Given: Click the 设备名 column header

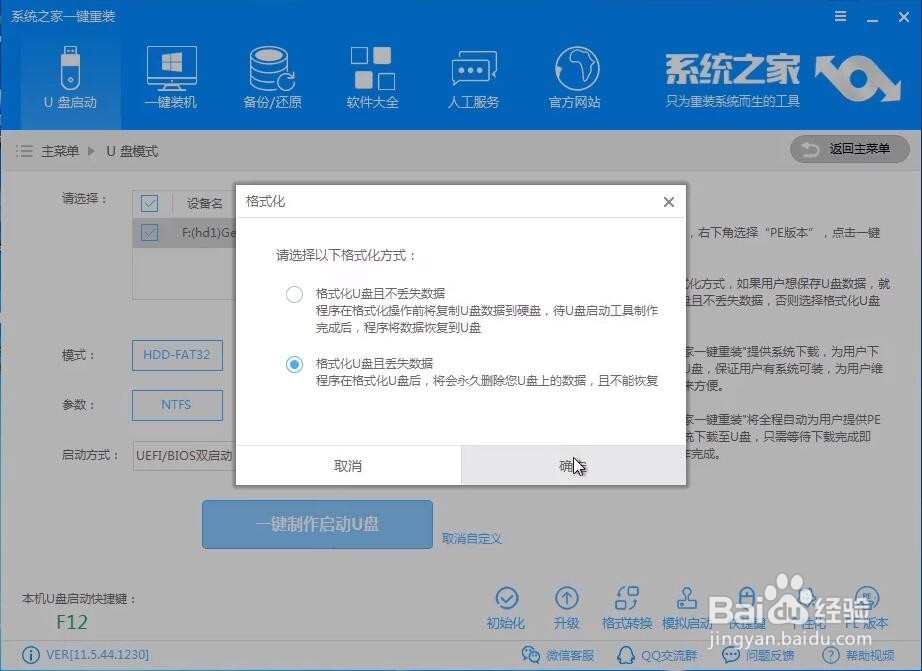Looking at the screenshot, I should pos(205,203).
